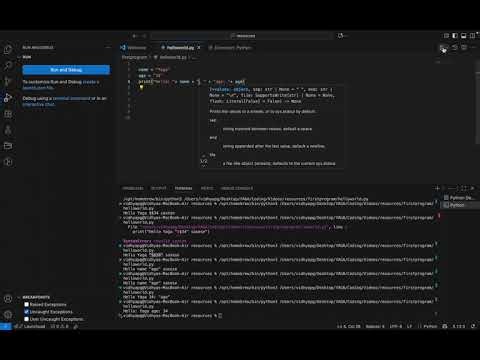Screen dimensions: 480x360
Task: Click the code action lightbulb icon
Action: tap(141, 87)
